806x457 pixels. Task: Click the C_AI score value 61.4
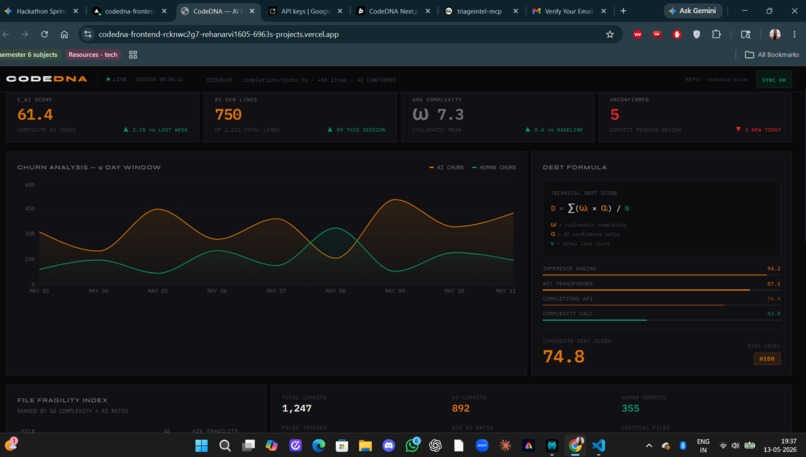point(35,114)
